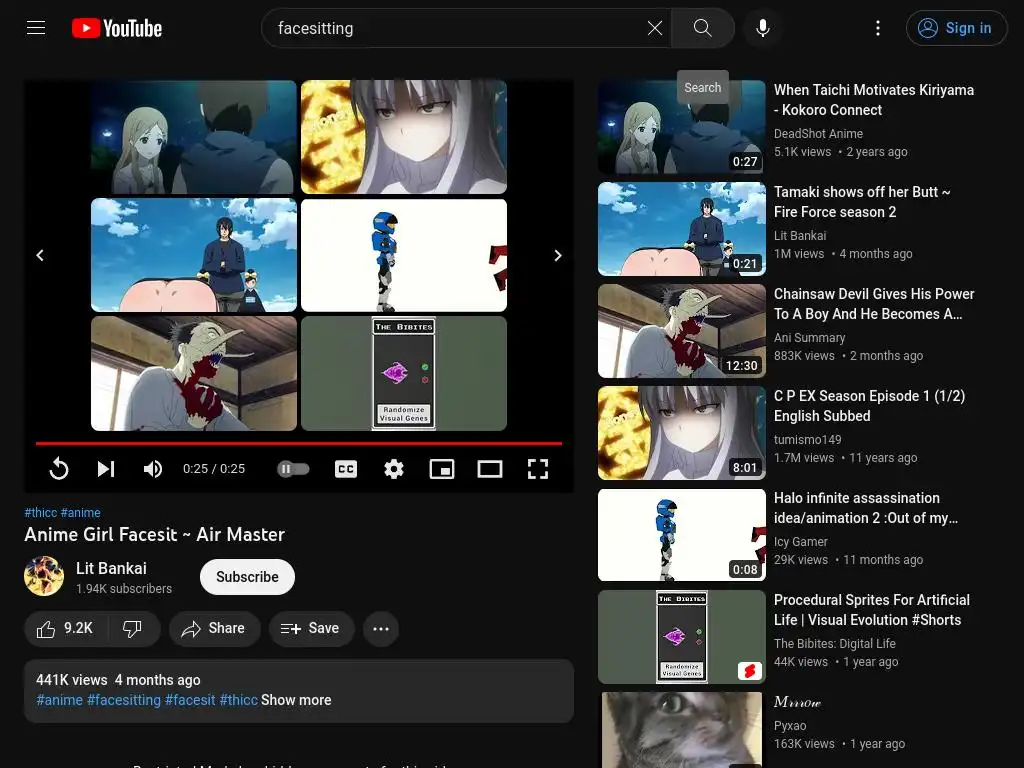Open the cat video by Pyxao
Screen dimensions: 1024x768
(681, 730)
